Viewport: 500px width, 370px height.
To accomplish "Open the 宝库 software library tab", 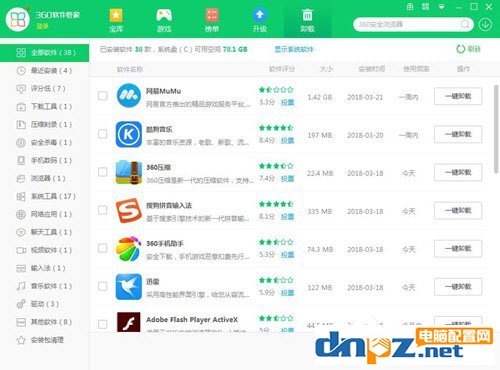I will (116, 20).
